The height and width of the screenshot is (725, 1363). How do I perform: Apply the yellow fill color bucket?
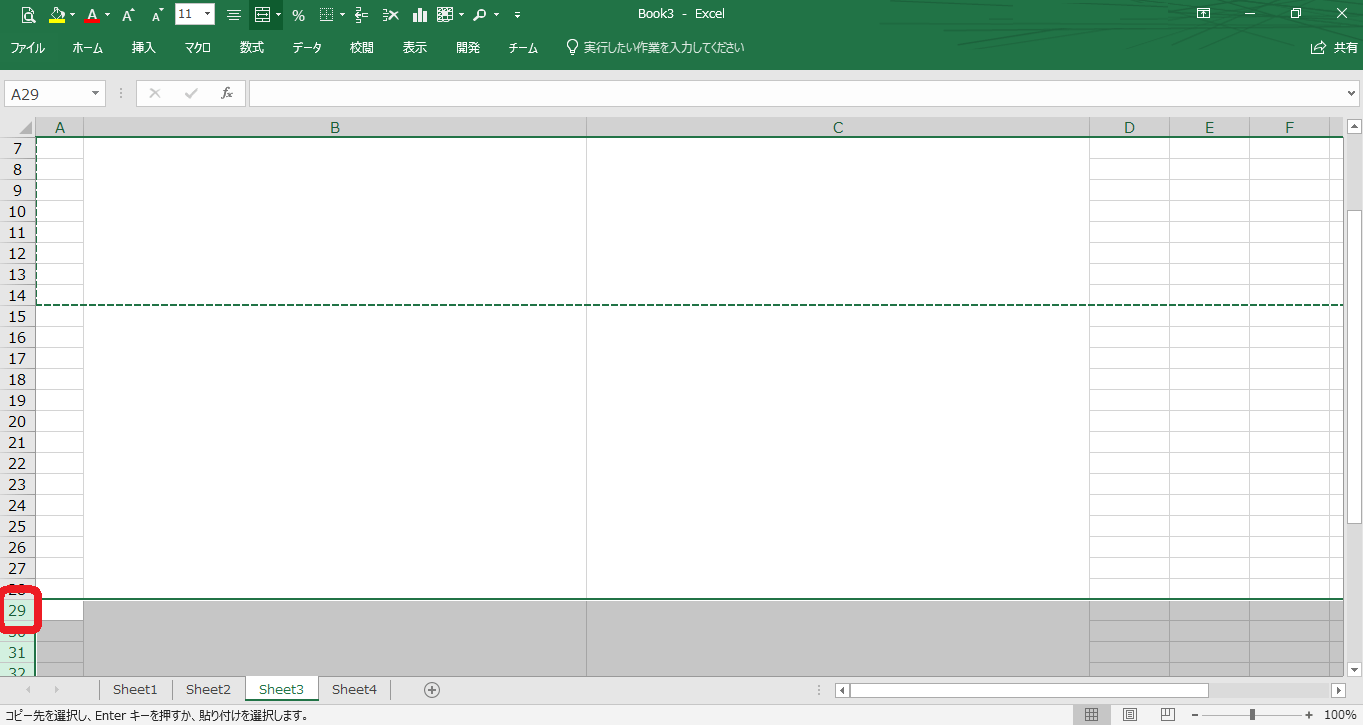tap(57, 15)
